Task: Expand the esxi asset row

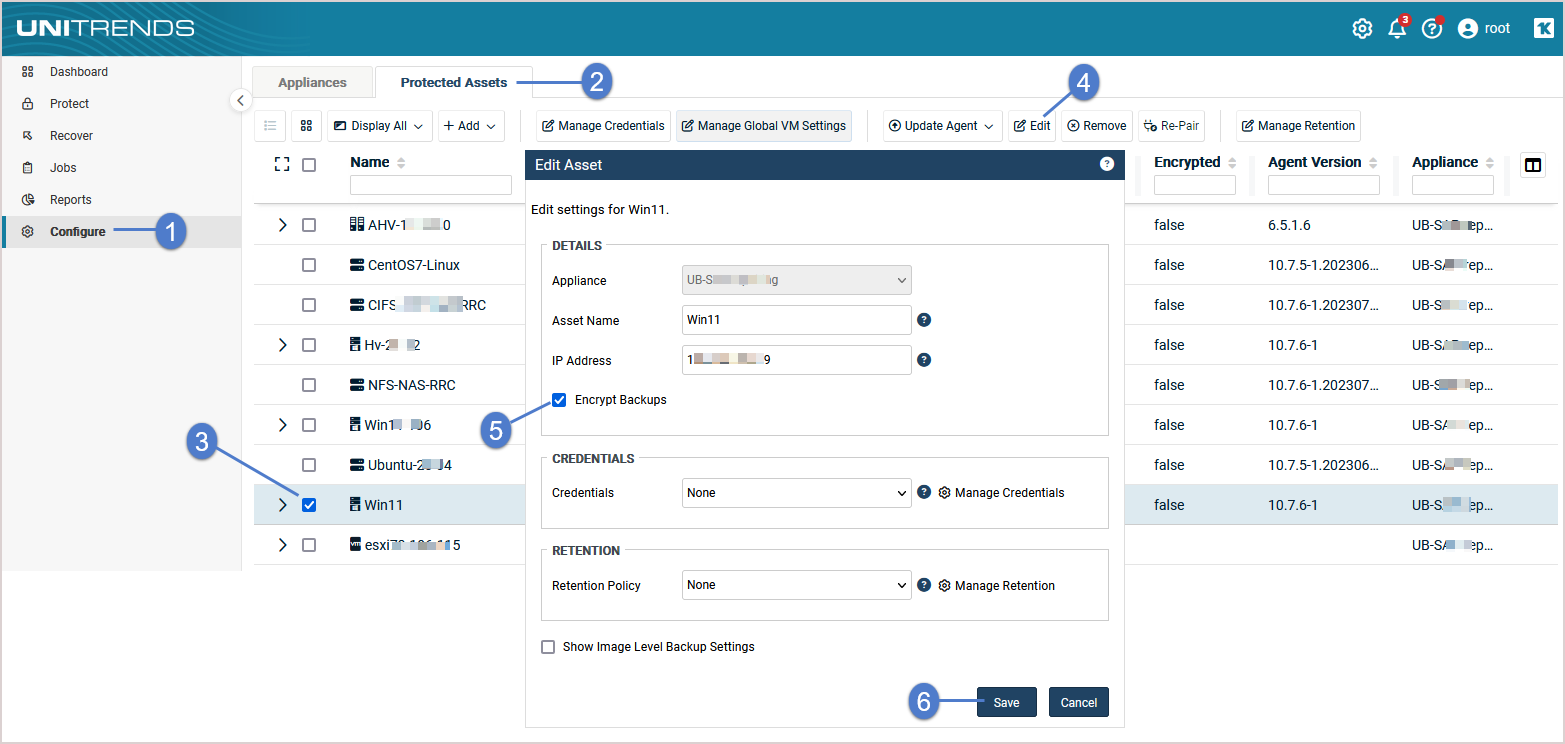Action: (x=282, y=545)
